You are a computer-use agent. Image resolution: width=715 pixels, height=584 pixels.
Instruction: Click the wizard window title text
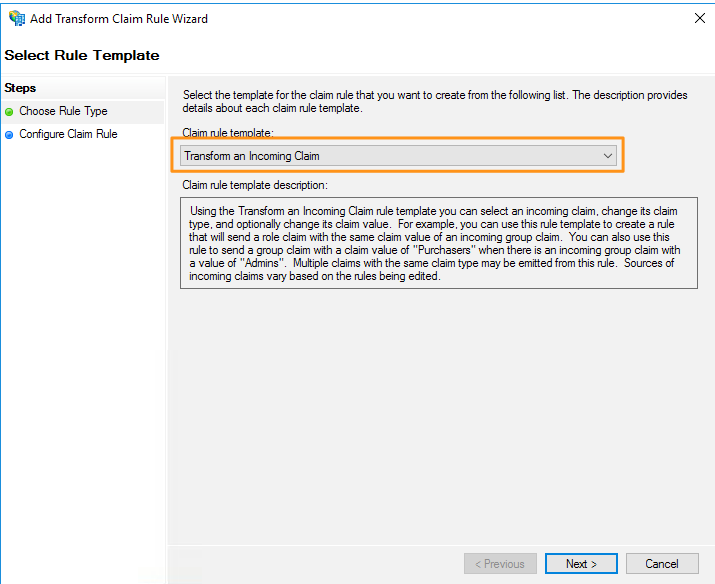pyautogui.click(x=121, y=18)
